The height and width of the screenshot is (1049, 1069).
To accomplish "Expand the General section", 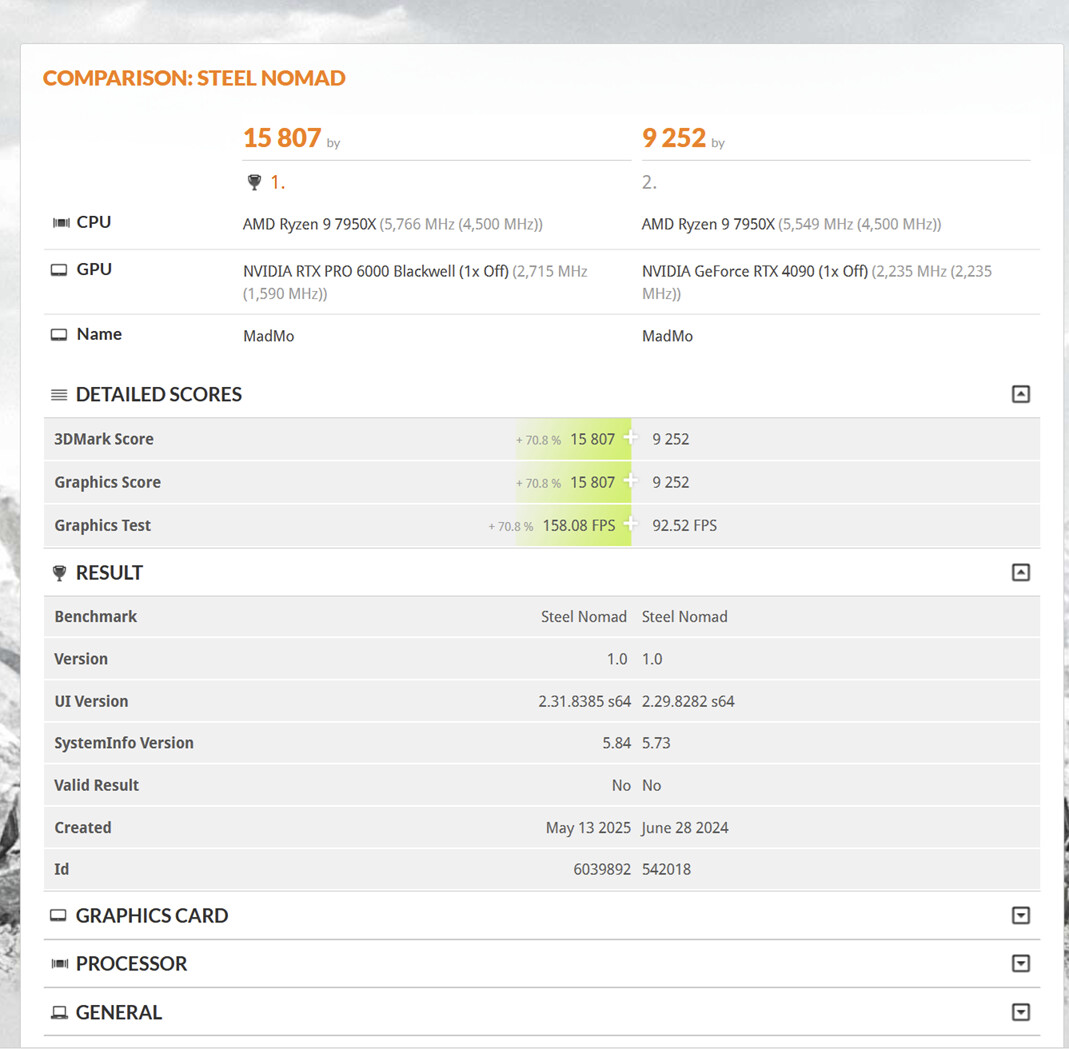I will coord(1020,1012).
